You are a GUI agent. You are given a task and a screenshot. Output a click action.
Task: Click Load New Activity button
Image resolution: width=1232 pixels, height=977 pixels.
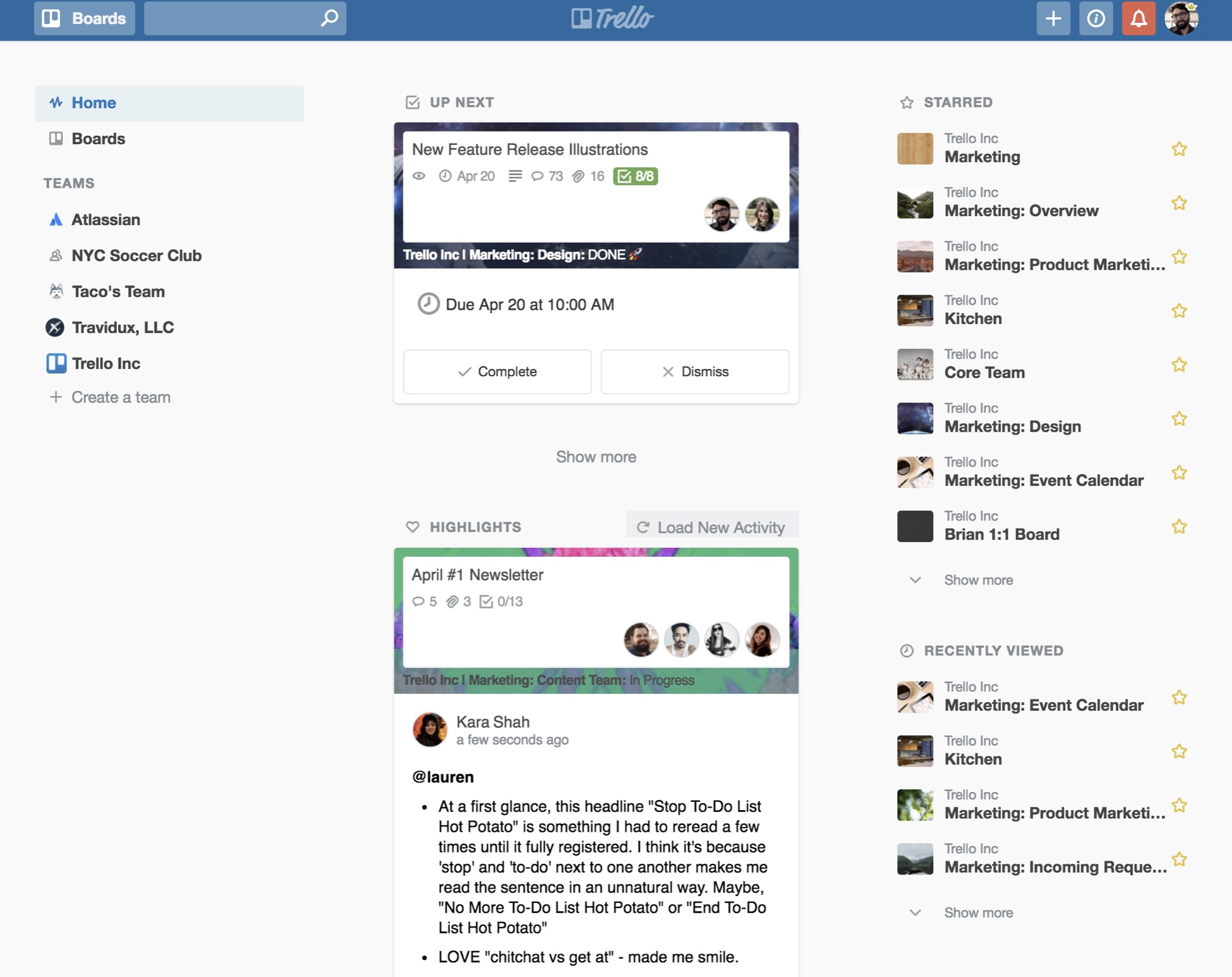pos(712,527)
